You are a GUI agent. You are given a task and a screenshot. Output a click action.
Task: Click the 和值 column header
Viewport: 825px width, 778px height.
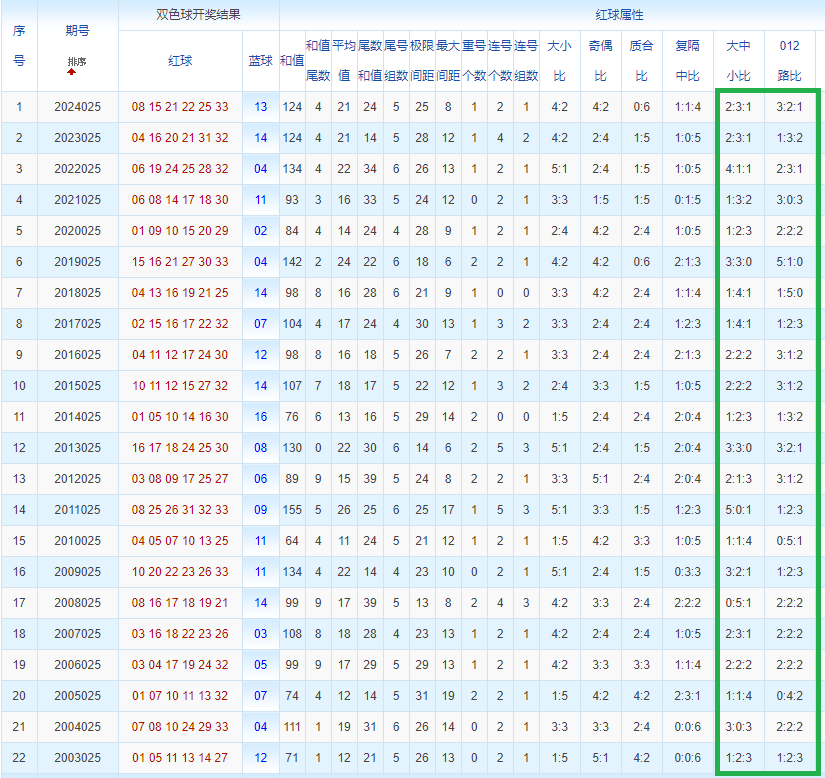click(x=292, y=61)
